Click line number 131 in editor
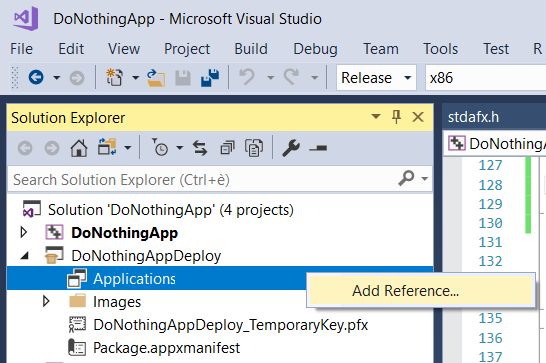The image size is (546, 363). [x=490, y=242]
